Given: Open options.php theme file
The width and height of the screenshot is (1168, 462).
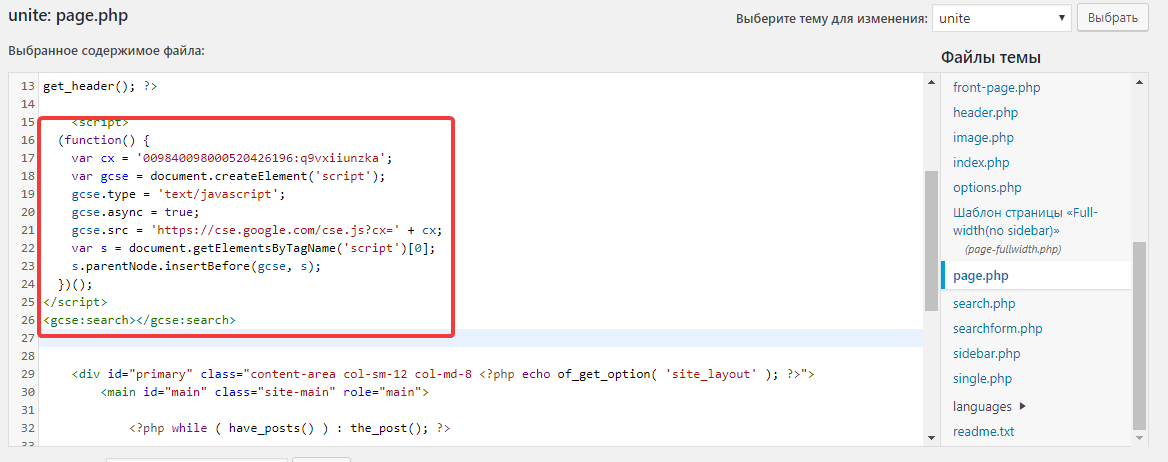Looking at the screenshot, I should point(987,187).
